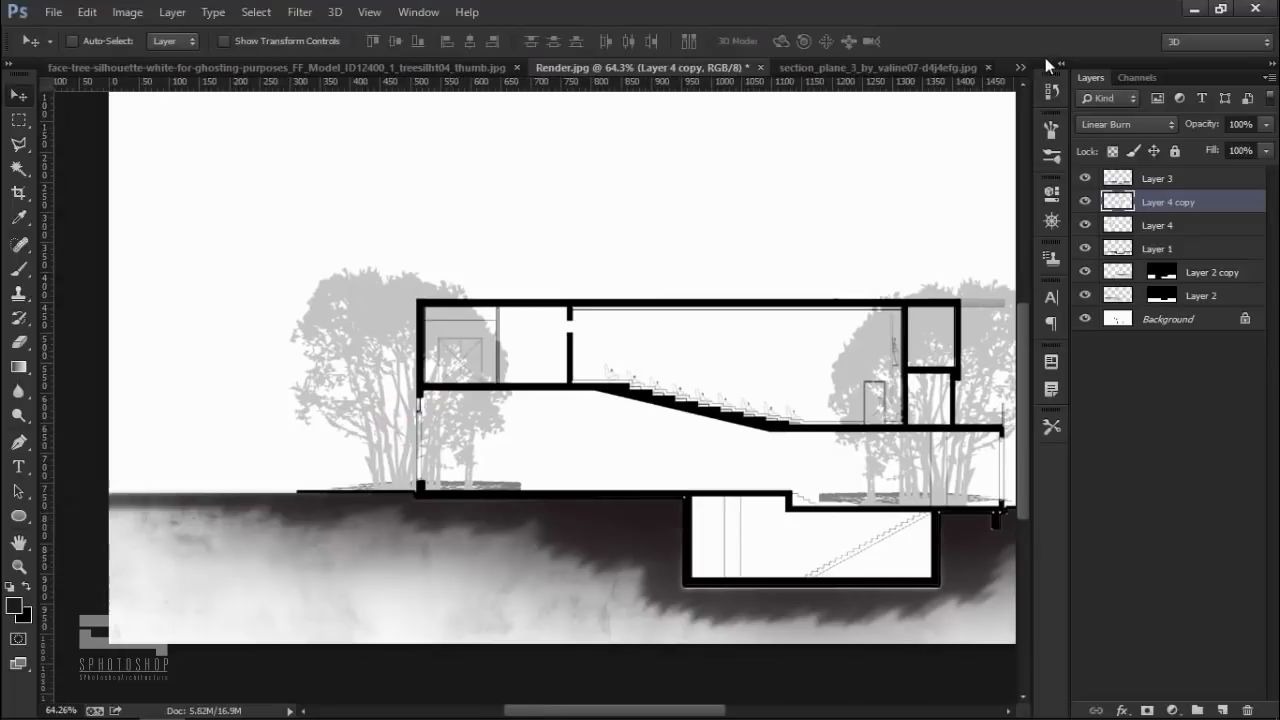The height and width of the screenshot is (720, 1280).
Task: Filter for pixel layers icon
Action: click(x=1157, y=98)
